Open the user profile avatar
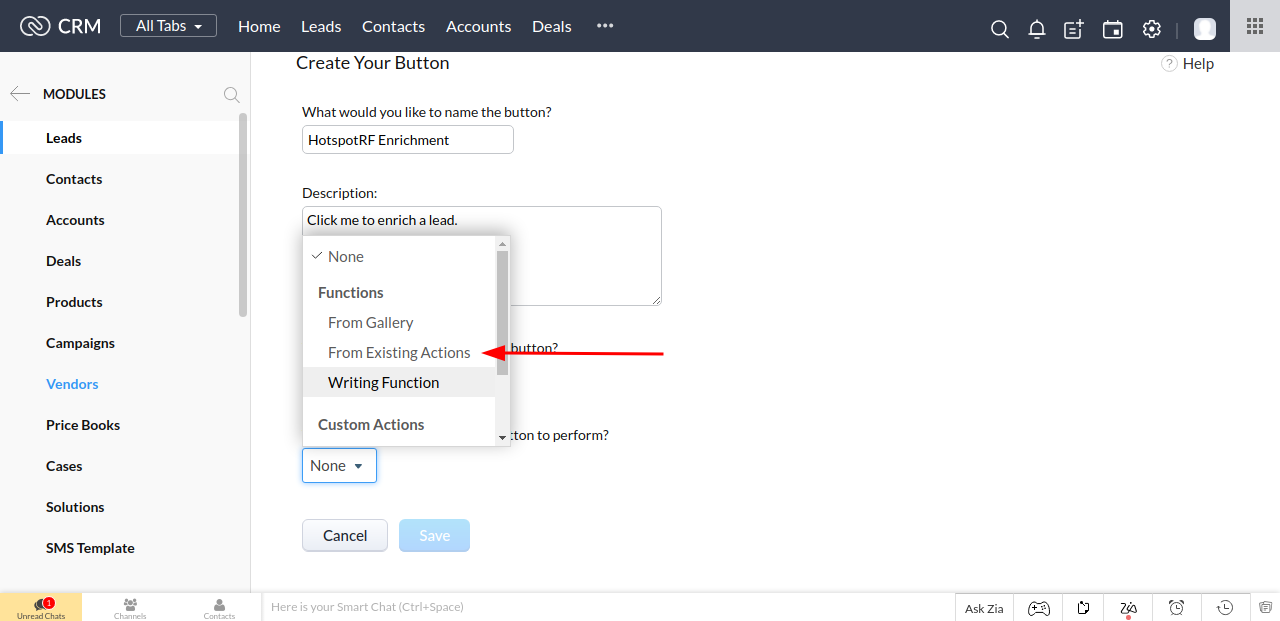 point(1205,29)
